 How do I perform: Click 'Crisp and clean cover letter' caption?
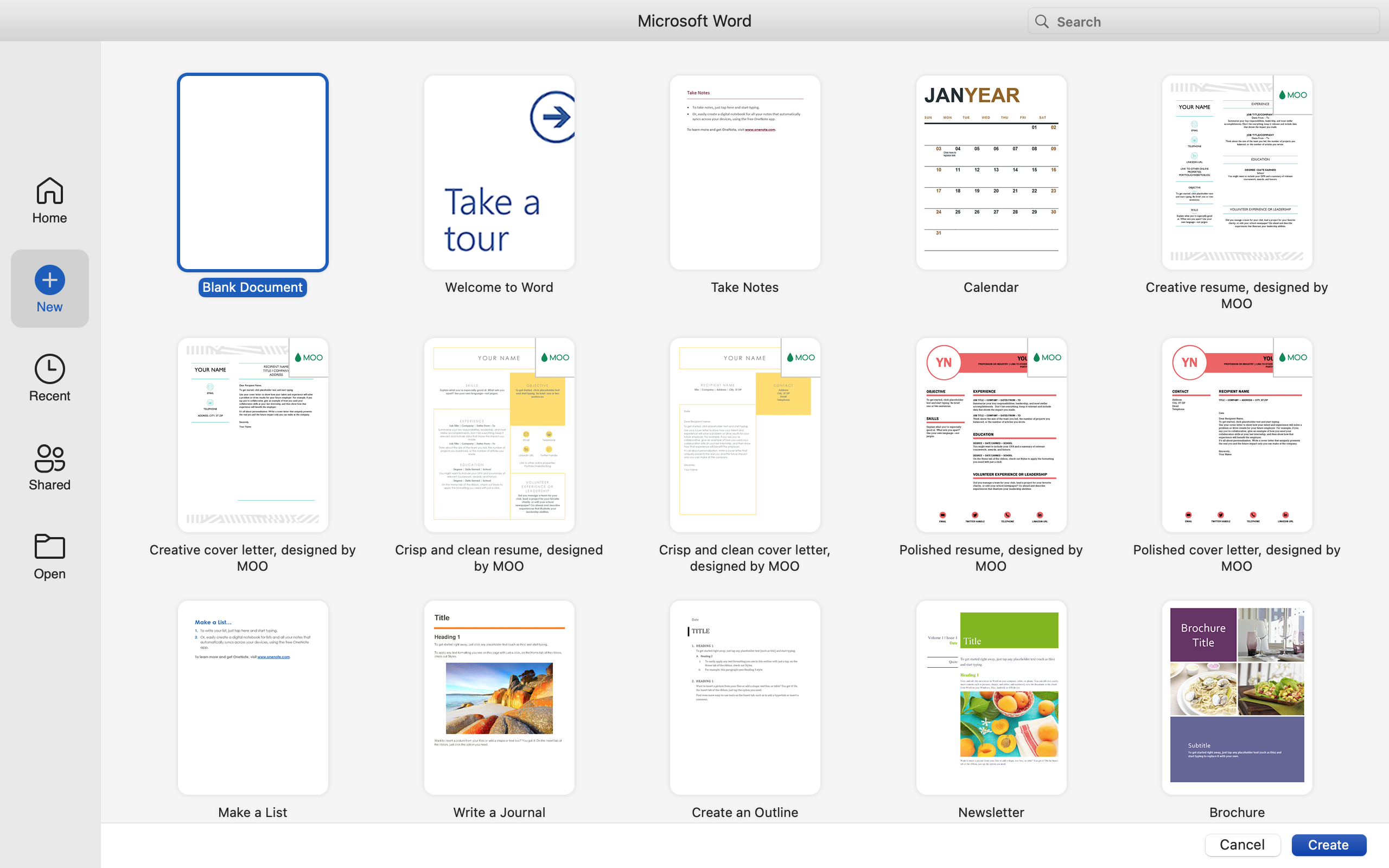click(x=744, y=558)
